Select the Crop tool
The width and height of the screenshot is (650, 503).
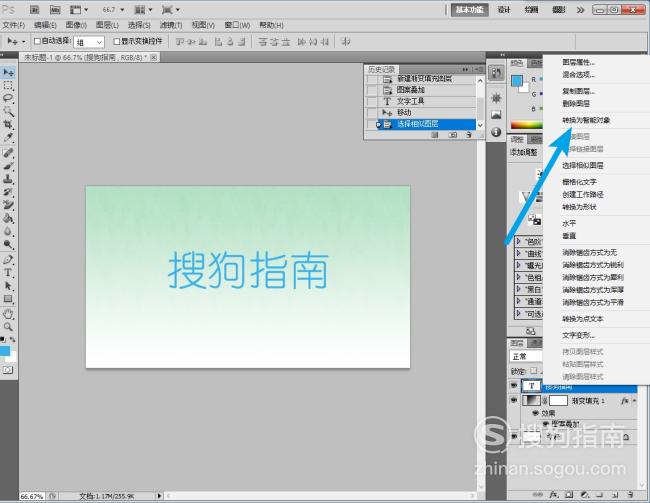pos(8,124)
